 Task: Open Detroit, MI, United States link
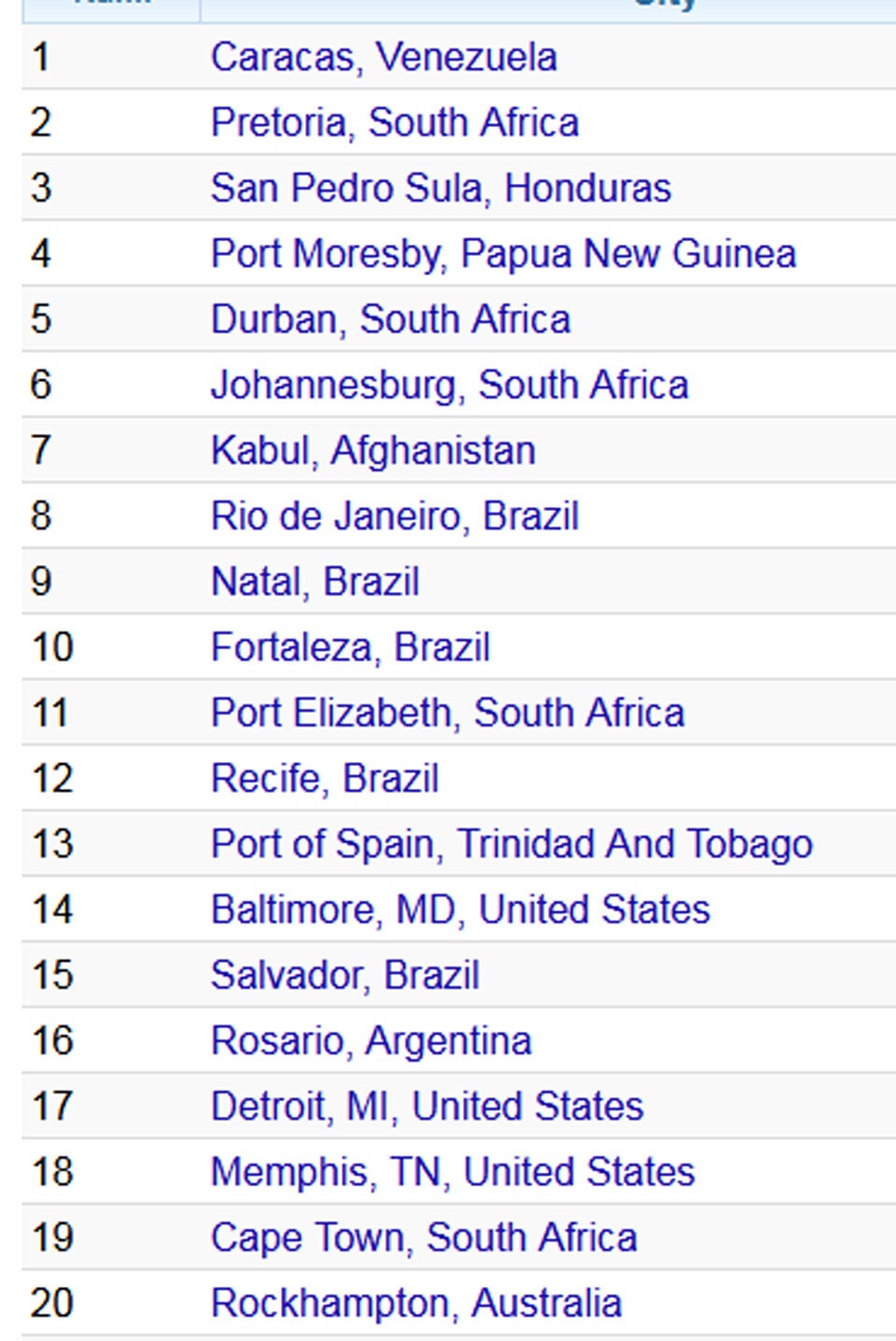[427, 1107]
